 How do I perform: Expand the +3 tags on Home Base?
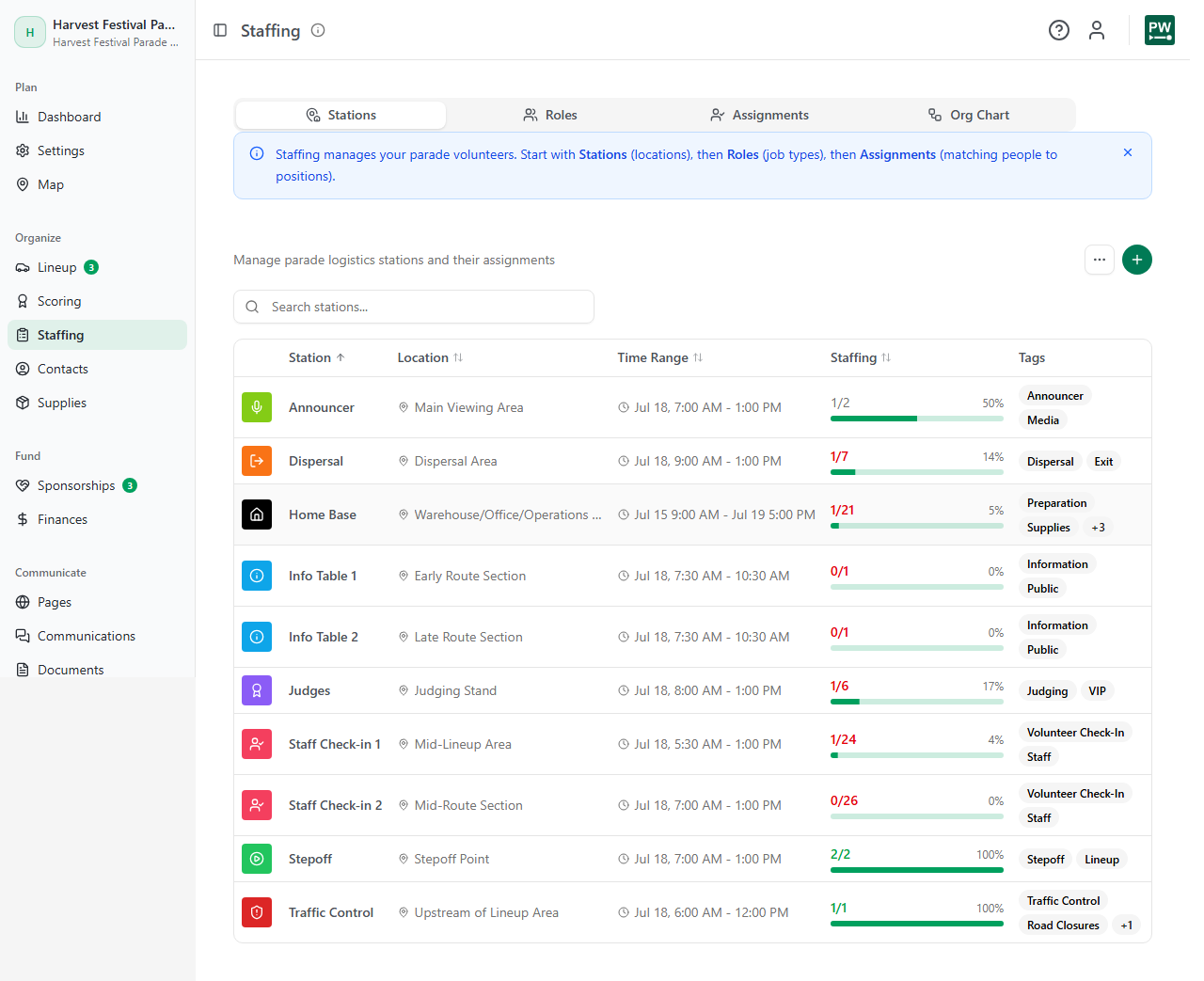(1098, 528)
